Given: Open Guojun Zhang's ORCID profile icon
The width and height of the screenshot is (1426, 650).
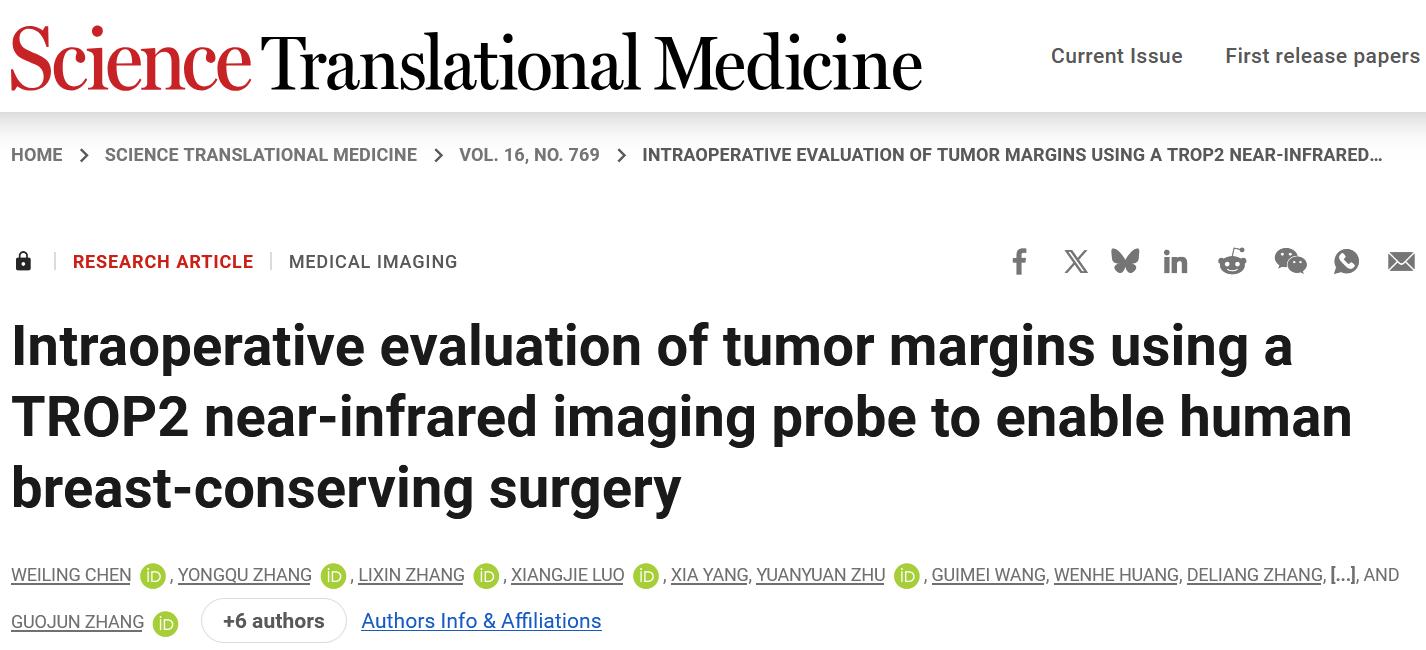Looking at the screenshot, I should [x=166, y=623].
